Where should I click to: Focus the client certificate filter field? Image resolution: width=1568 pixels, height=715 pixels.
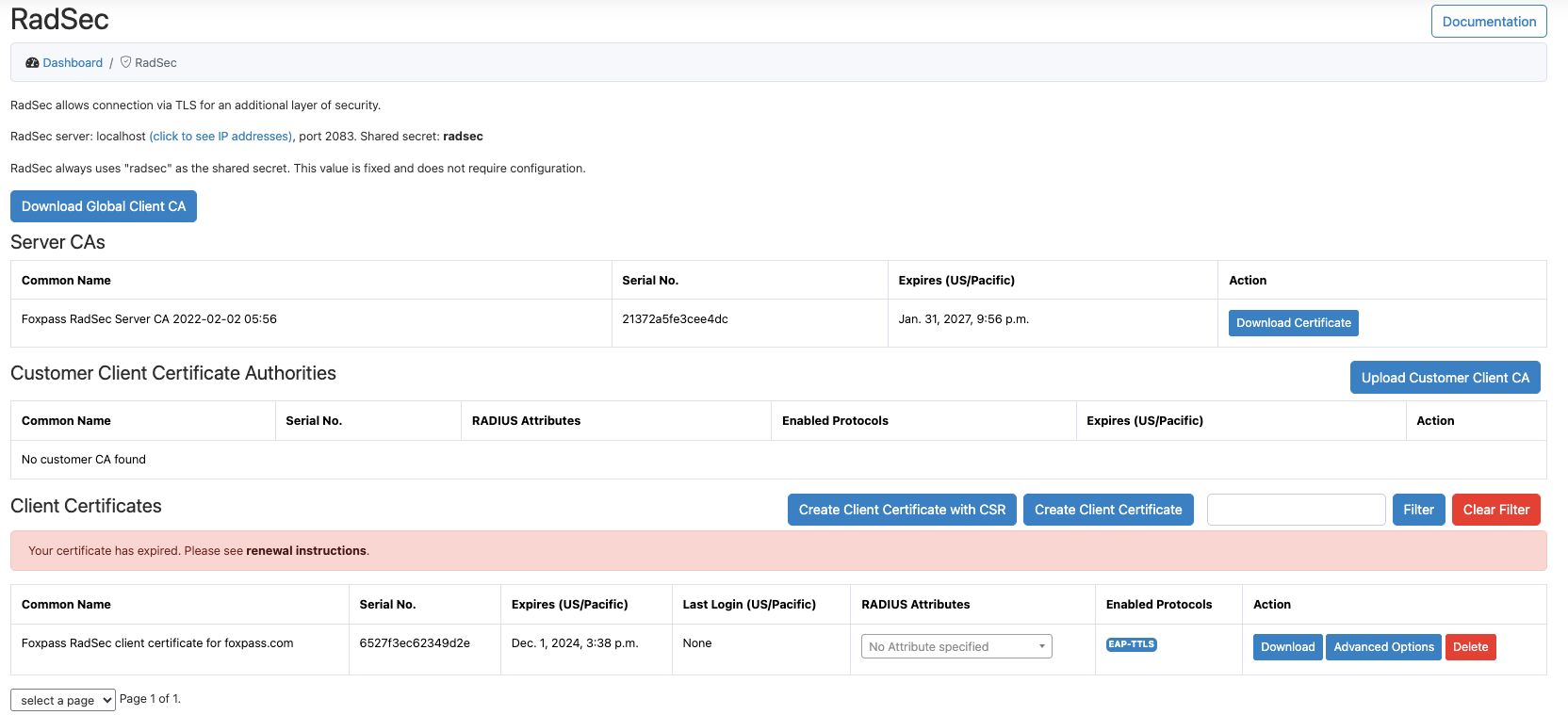point(1296,510)
